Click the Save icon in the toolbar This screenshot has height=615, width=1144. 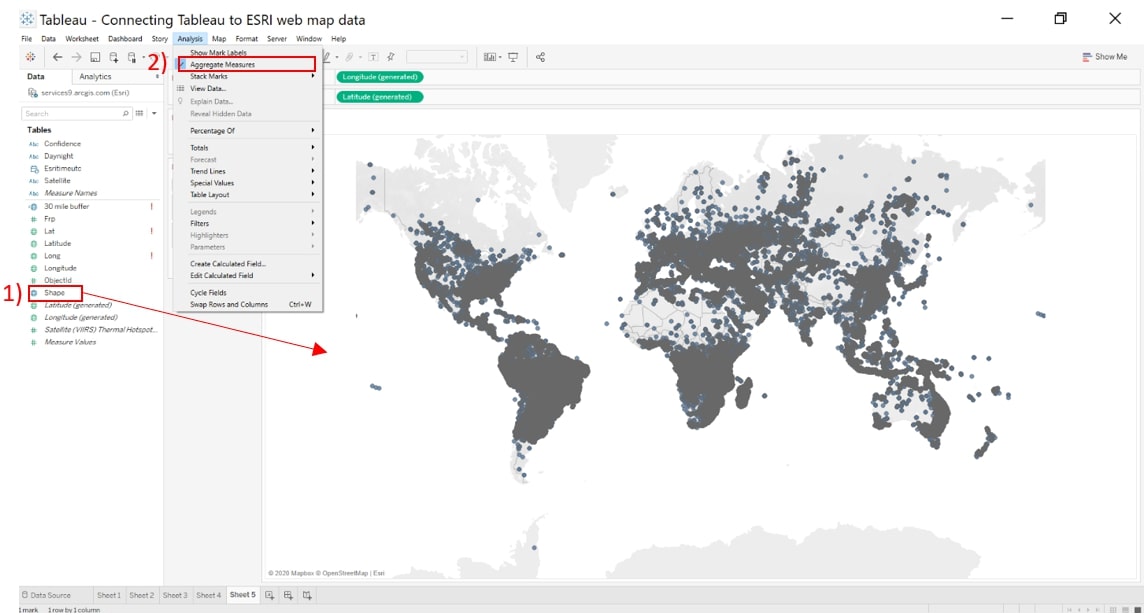(95, 57)
